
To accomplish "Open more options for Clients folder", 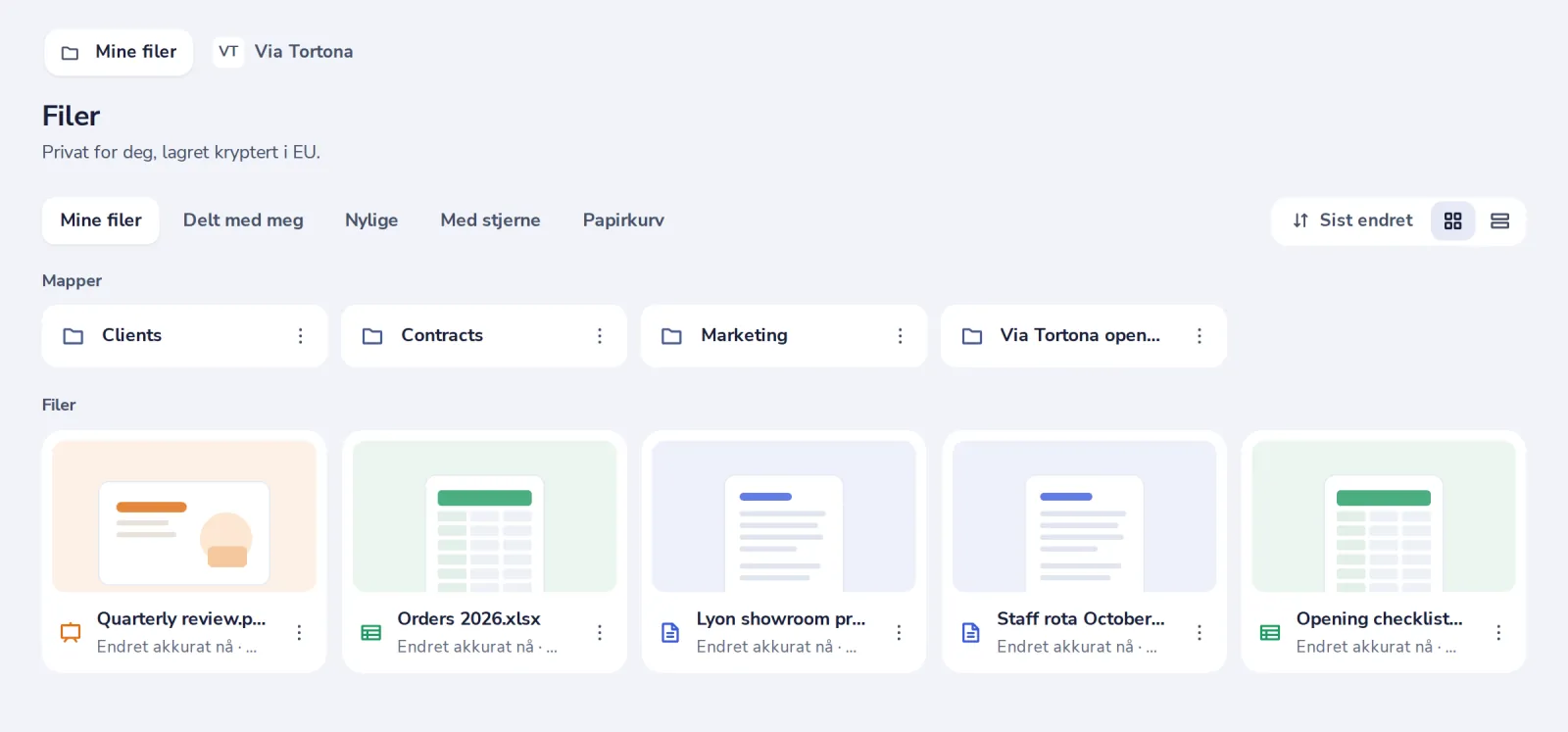I will pos(300,336).
